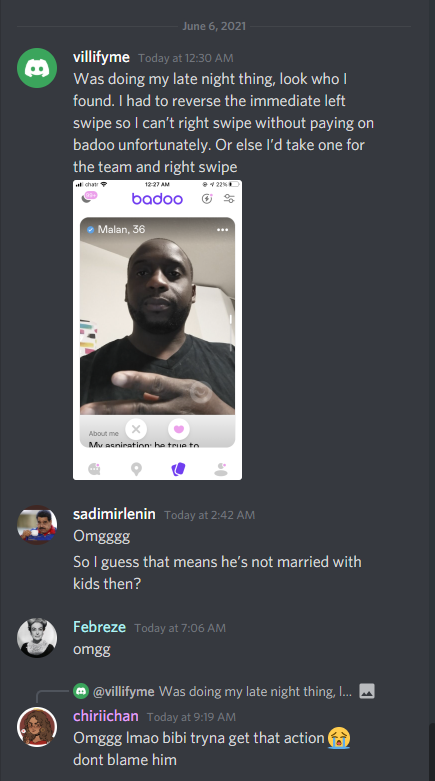The width and height of the screenshot is (435, 781).
Task: Open chiriichan's cartoon avatar
Action: pyautogui.click(x=37, y=727)
